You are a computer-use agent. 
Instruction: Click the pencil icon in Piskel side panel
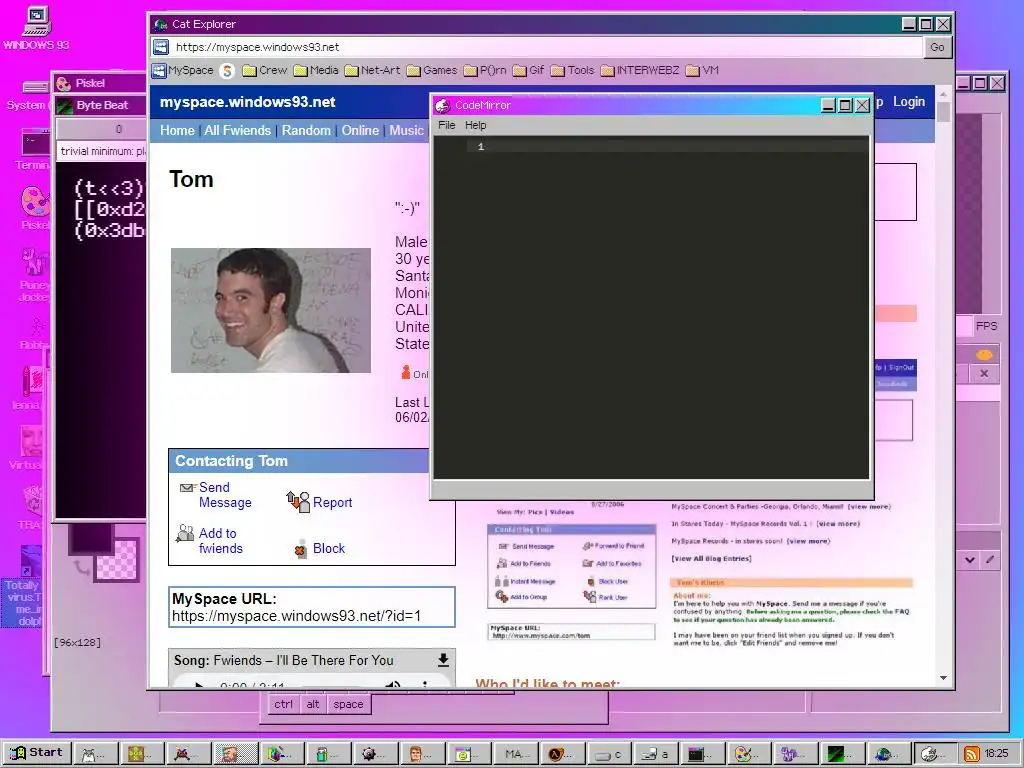[x=990, y=560]
